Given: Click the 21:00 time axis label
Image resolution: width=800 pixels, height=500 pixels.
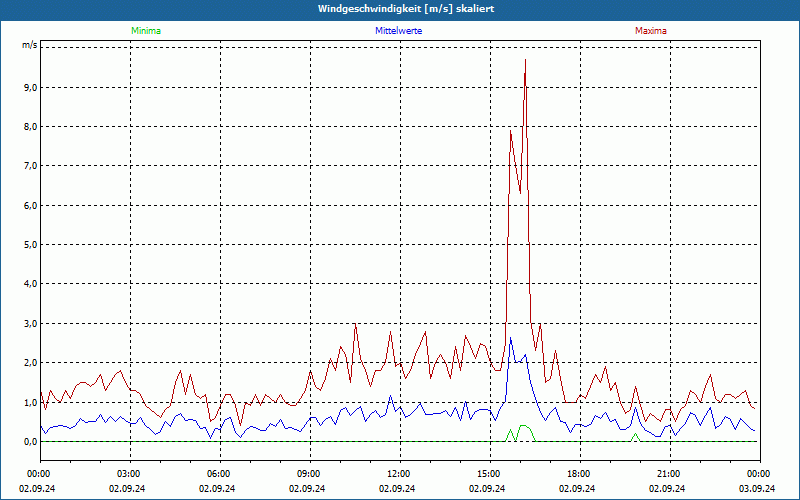Looking at the screenshot, I should pyautogui.click(x=670, y=473).
